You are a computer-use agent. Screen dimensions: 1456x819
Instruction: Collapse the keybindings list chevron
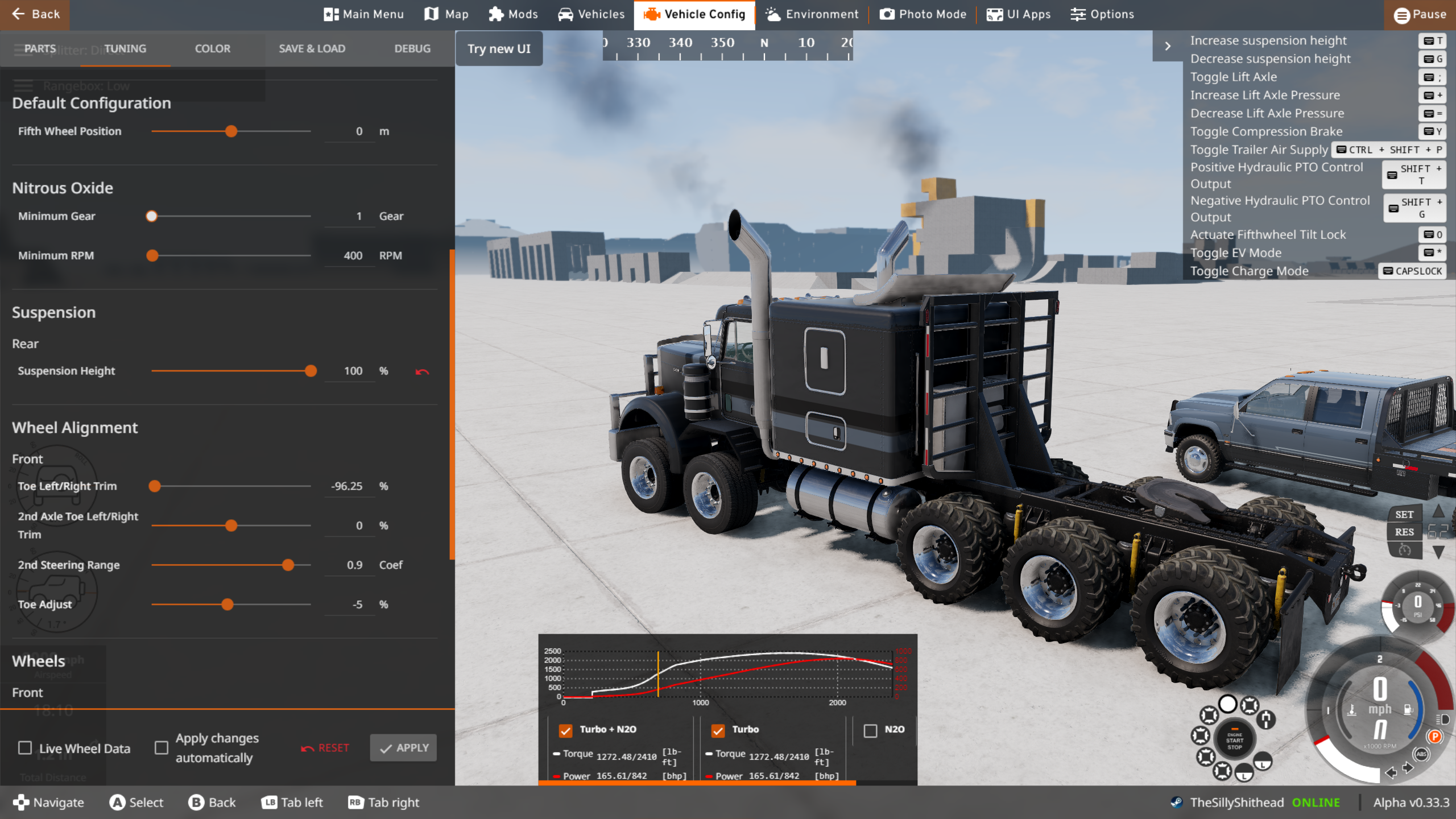[1168, 46]
